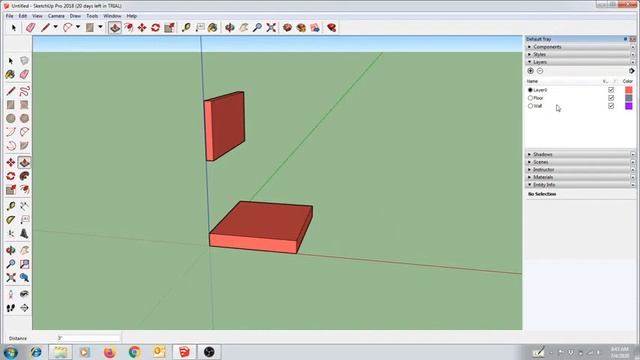Set Layer0 as the active layer
The image size is (640, 360).
(x=530, y=90)
